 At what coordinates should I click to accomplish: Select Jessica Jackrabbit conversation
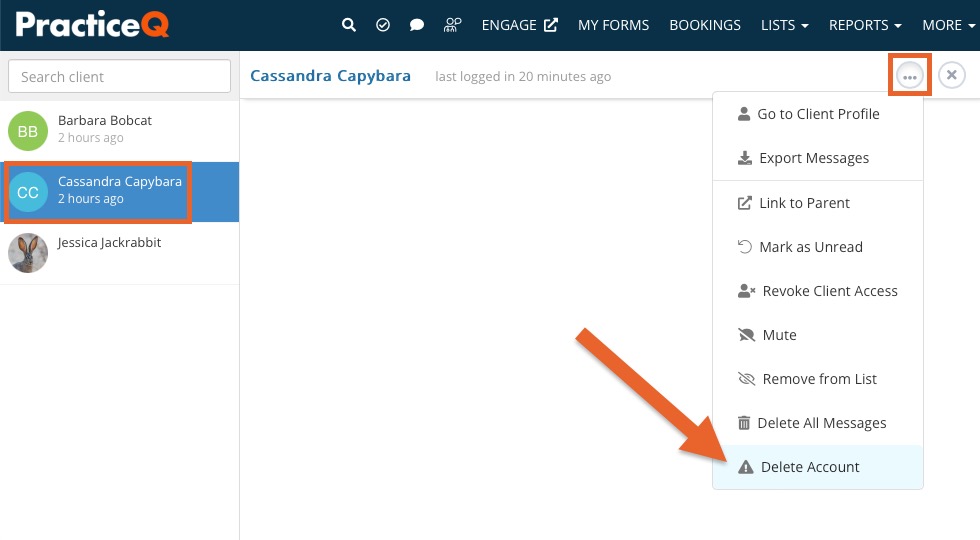(119, 253)
